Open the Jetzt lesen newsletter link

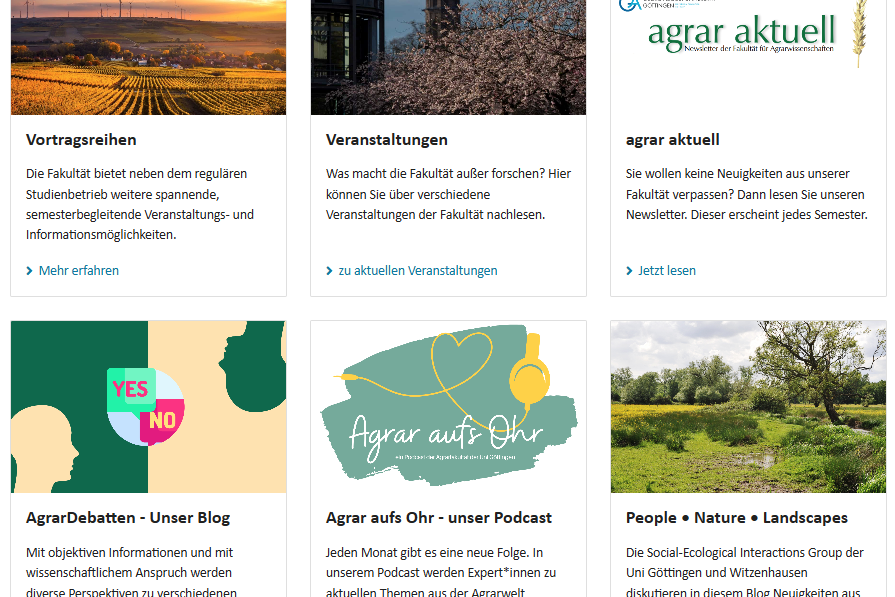(x=667, y=271)
